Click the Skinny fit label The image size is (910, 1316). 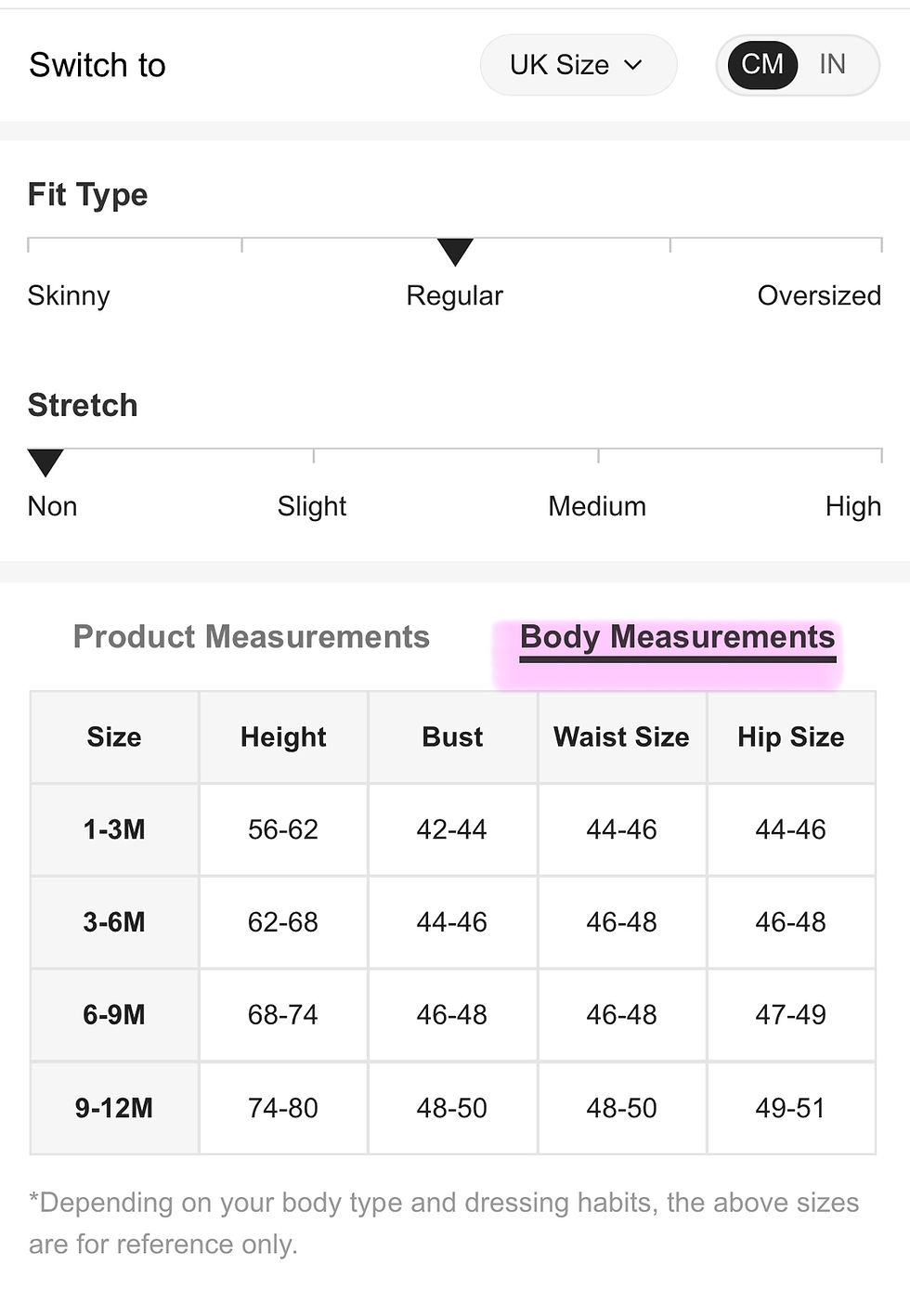[69, 296]
